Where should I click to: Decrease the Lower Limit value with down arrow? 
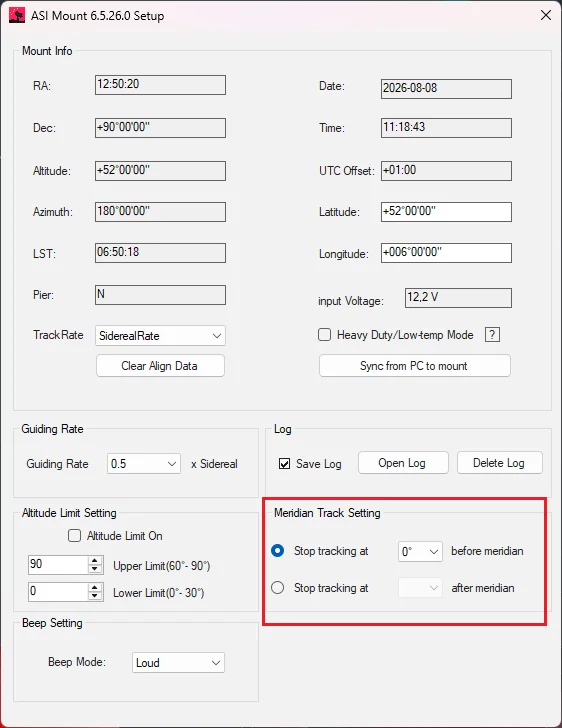(95, 596)
